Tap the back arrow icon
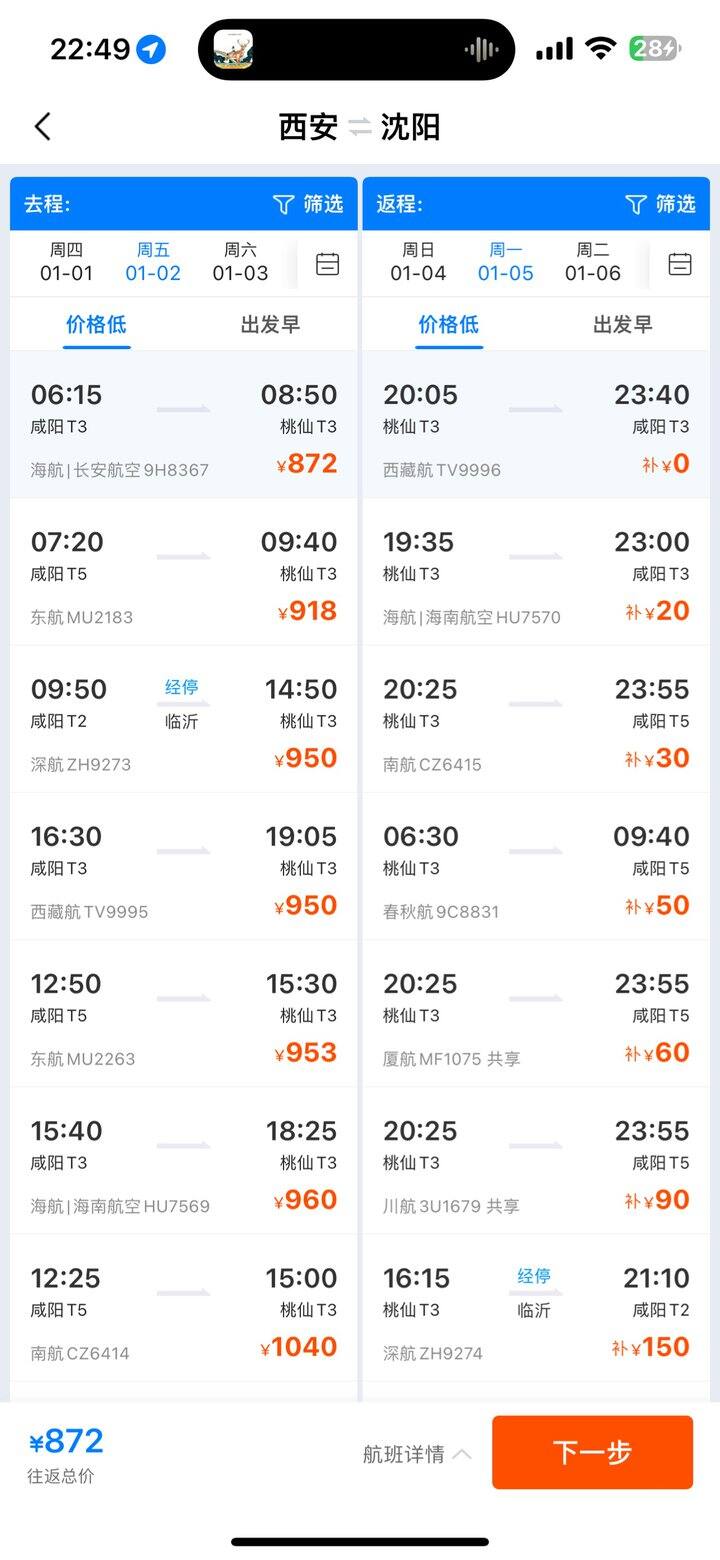The height and width of the screenshot is (1560, 720). (x=42, y=127)
